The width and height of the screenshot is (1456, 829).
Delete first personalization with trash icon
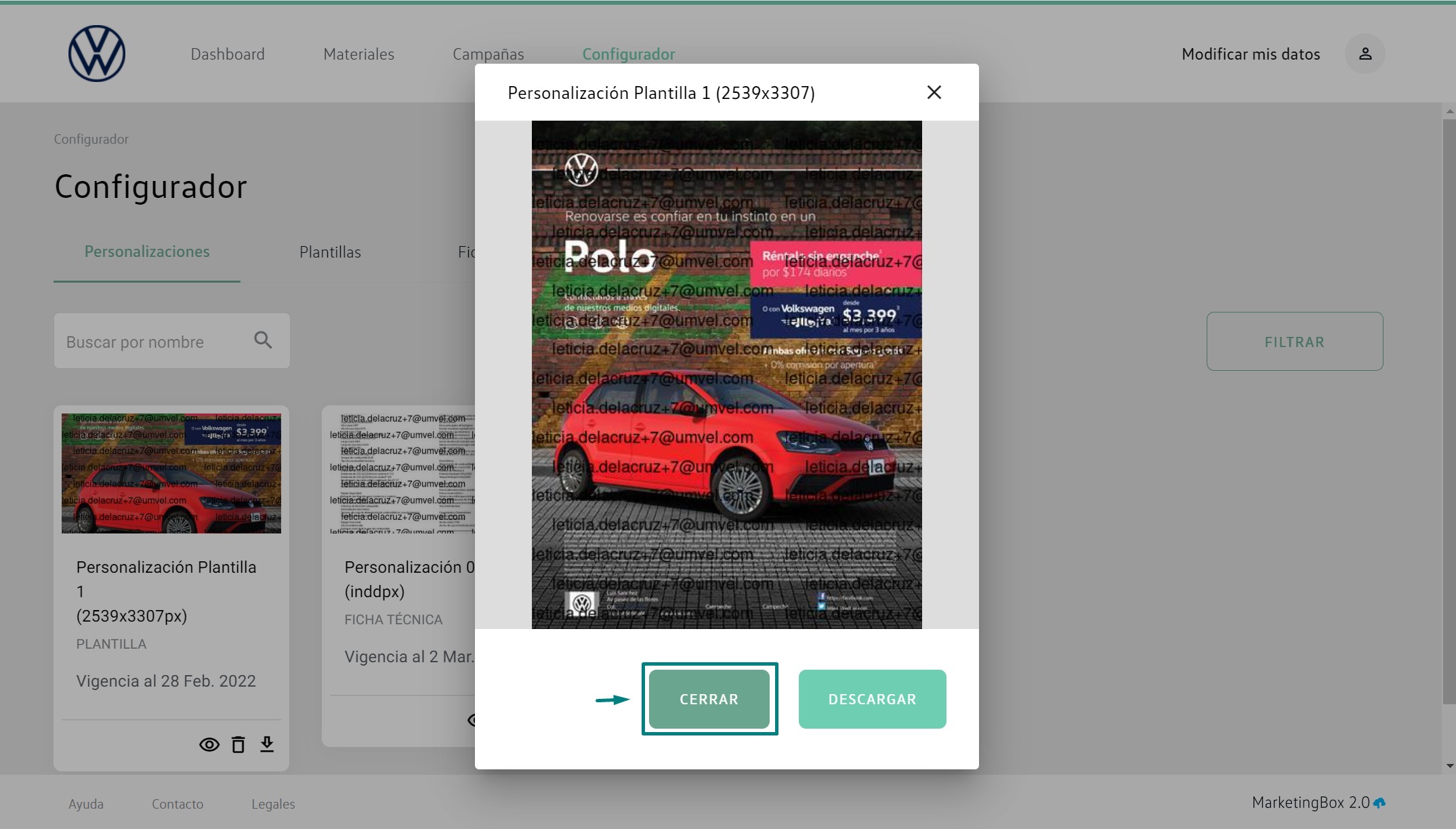click(238, 744)
